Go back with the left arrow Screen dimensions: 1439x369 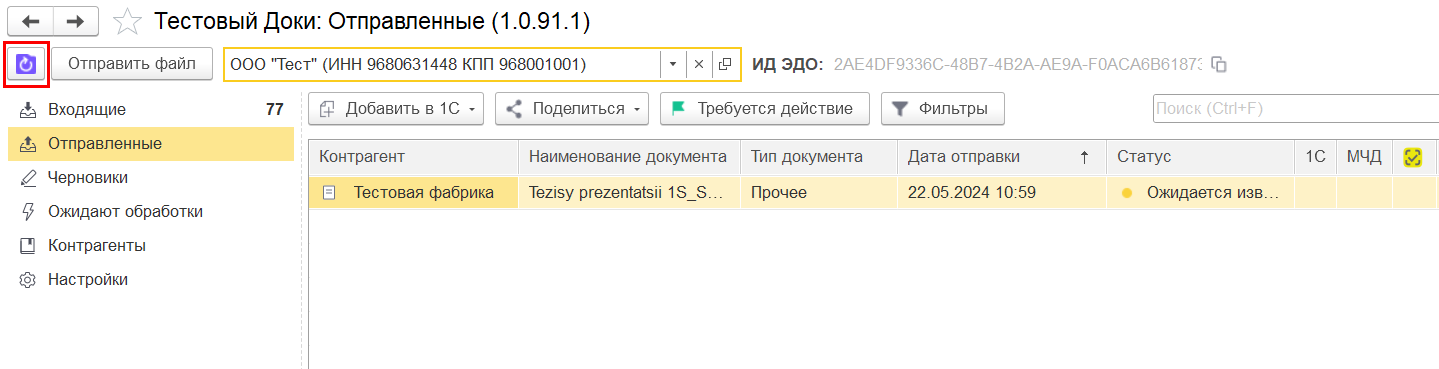pos(31,20)
